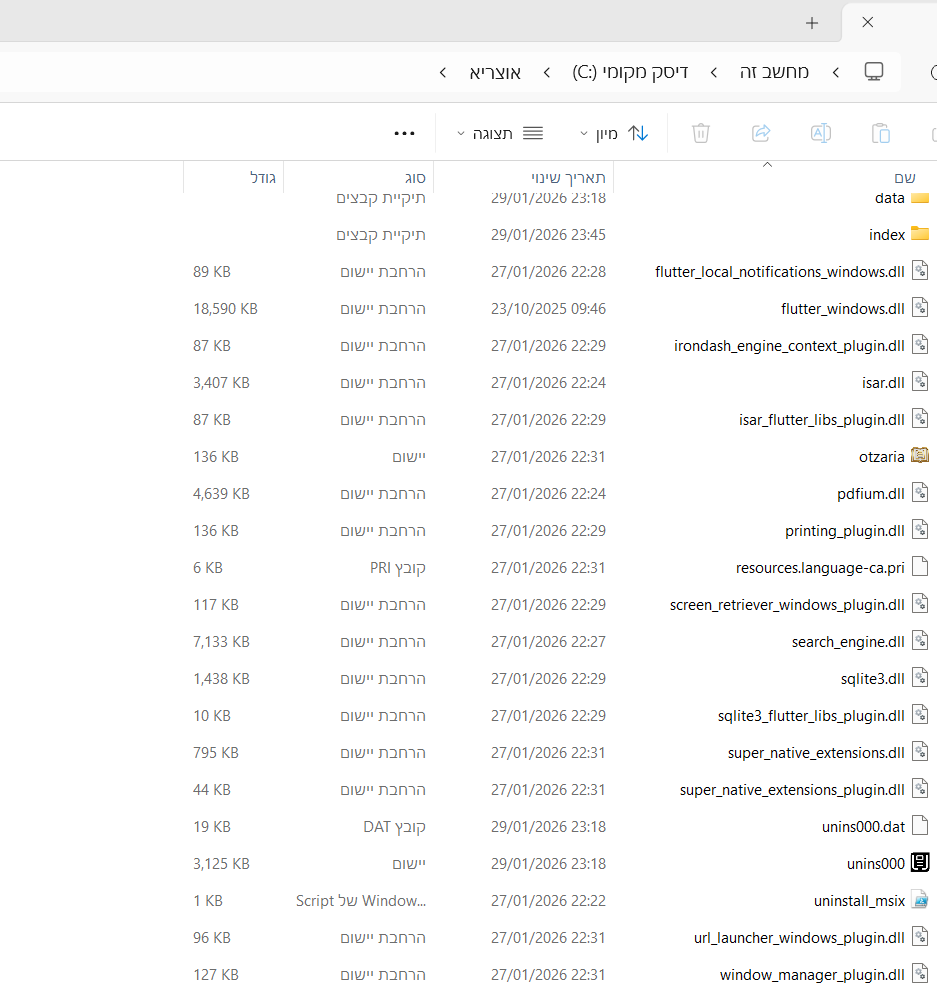Sort by the גודל (Size) column header
The image size is (937, 1006).
click(263, 177)
